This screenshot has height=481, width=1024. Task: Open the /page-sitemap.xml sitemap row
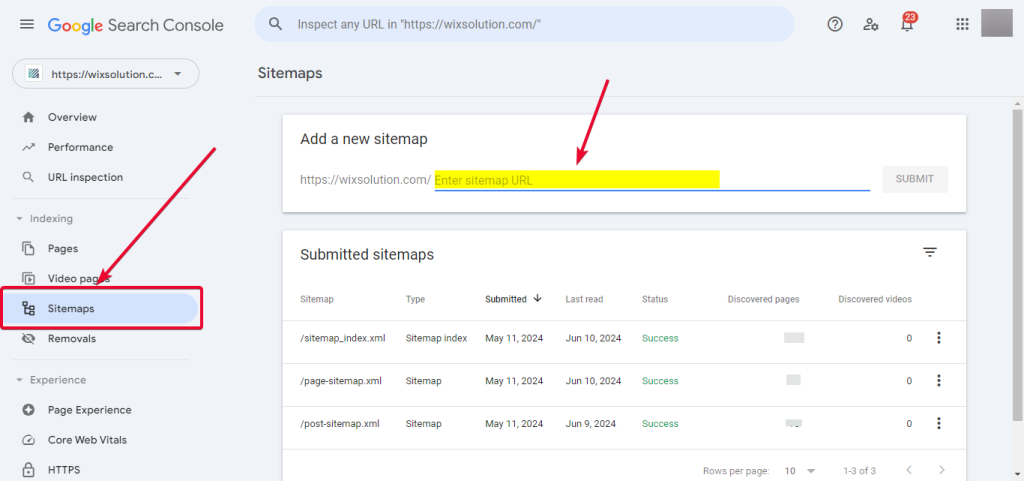(x=624, y=380)
